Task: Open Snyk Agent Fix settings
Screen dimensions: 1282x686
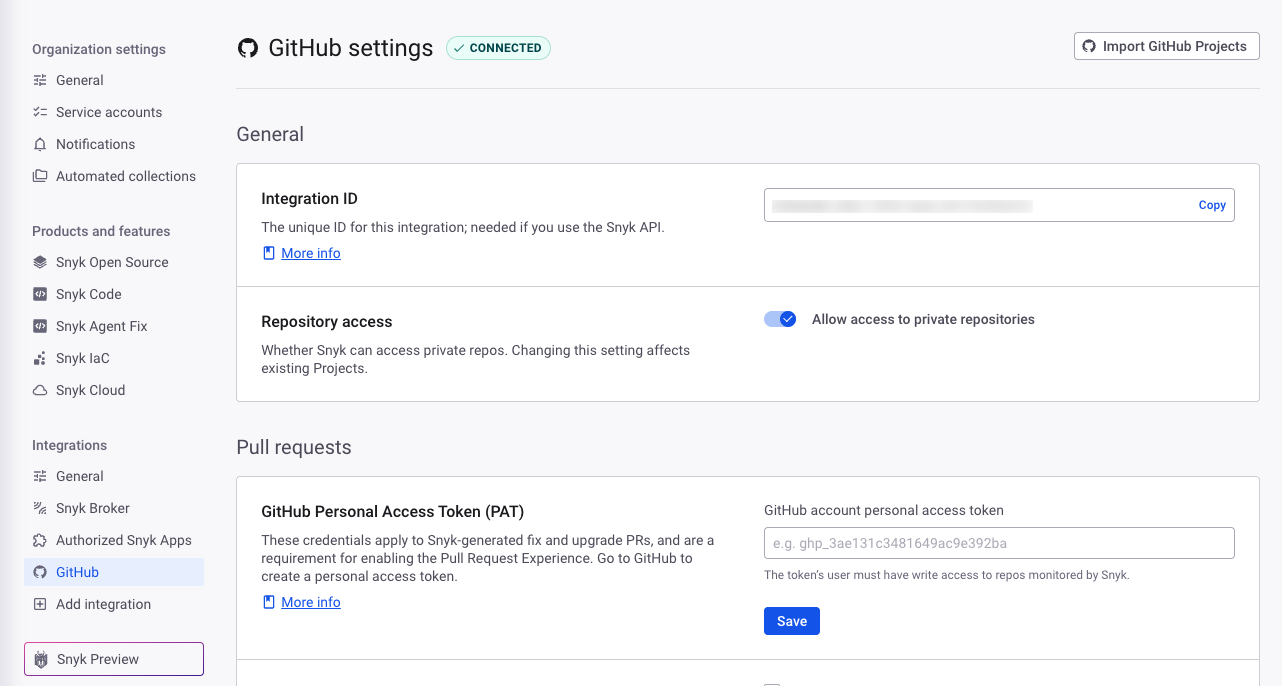Action: coord(101,326)
